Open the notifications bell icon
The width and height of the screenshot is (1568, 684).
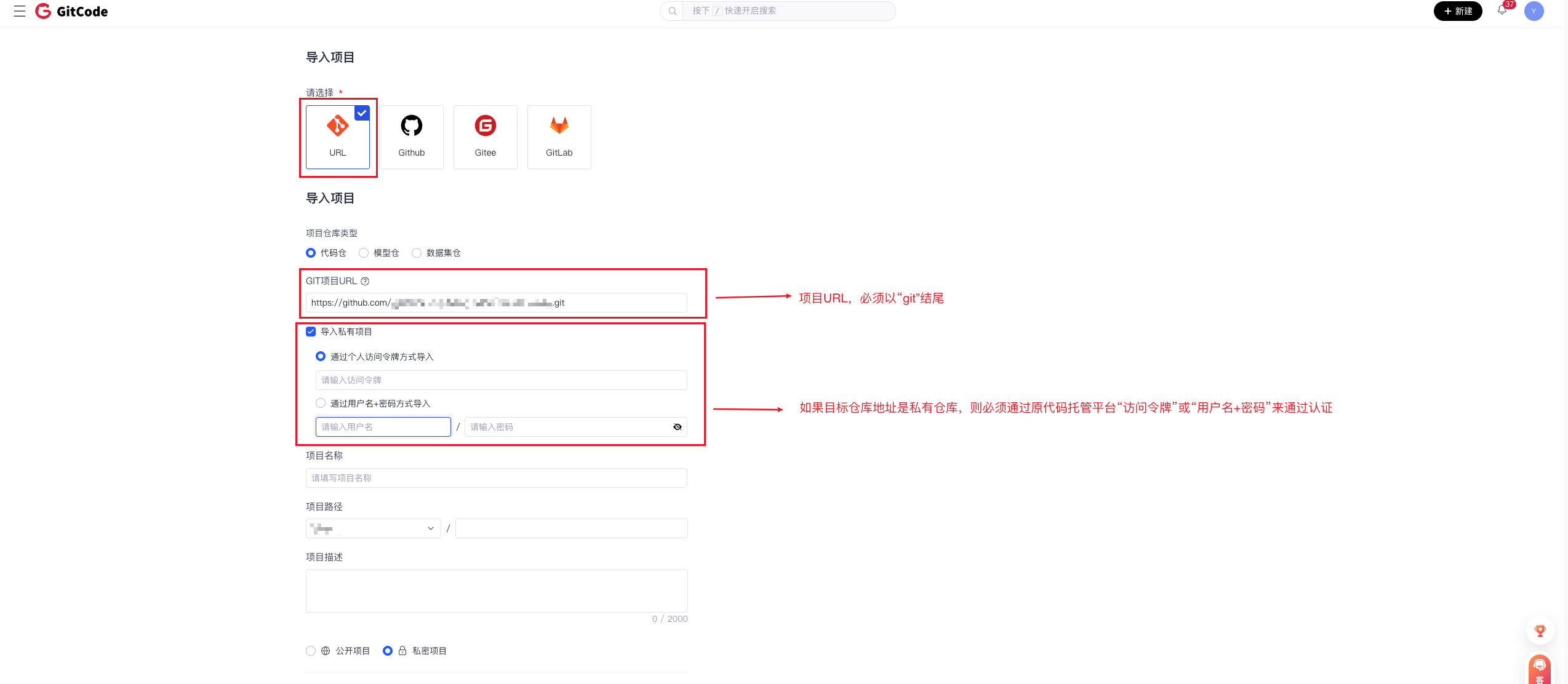click(x=1502, y=10)
